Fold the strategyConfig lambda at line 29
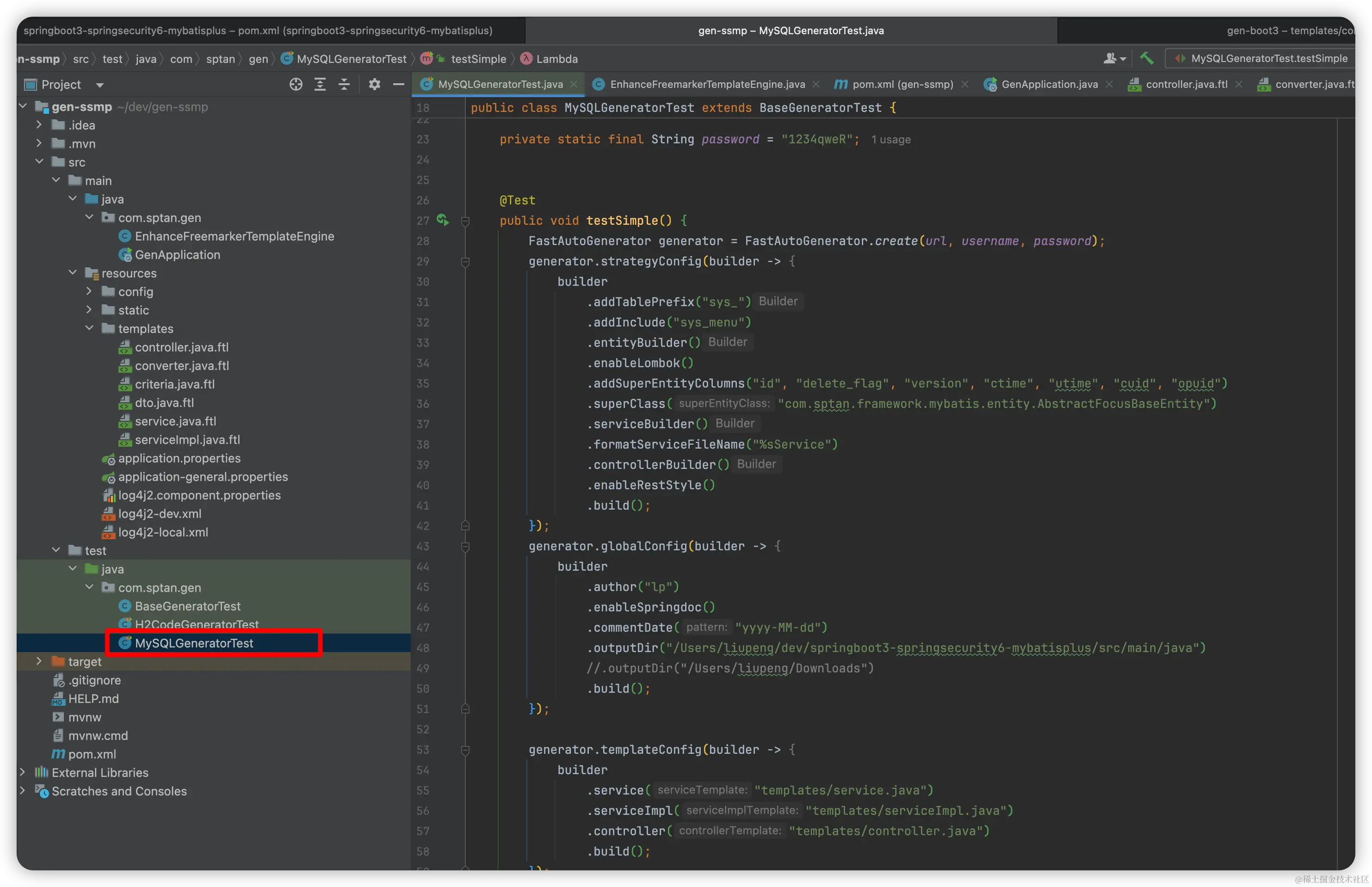Screen dimensions: 1372x887 tap(465, 261)
